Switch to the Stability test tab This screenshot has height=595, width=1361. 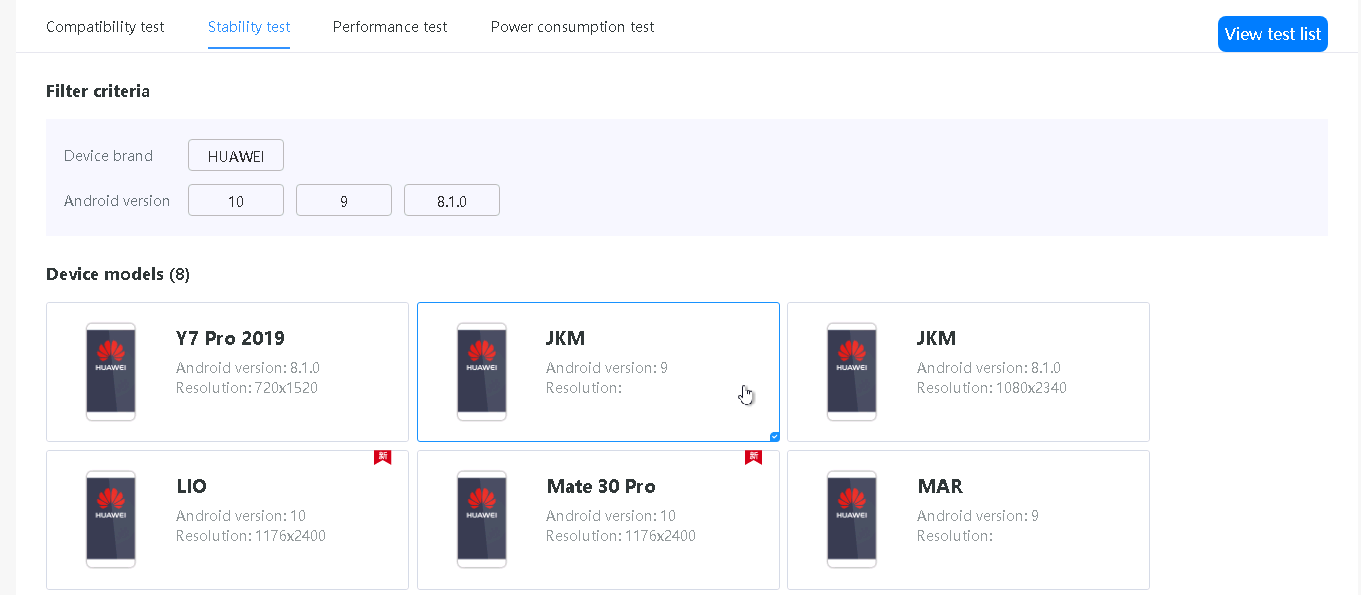pos(249,27)
